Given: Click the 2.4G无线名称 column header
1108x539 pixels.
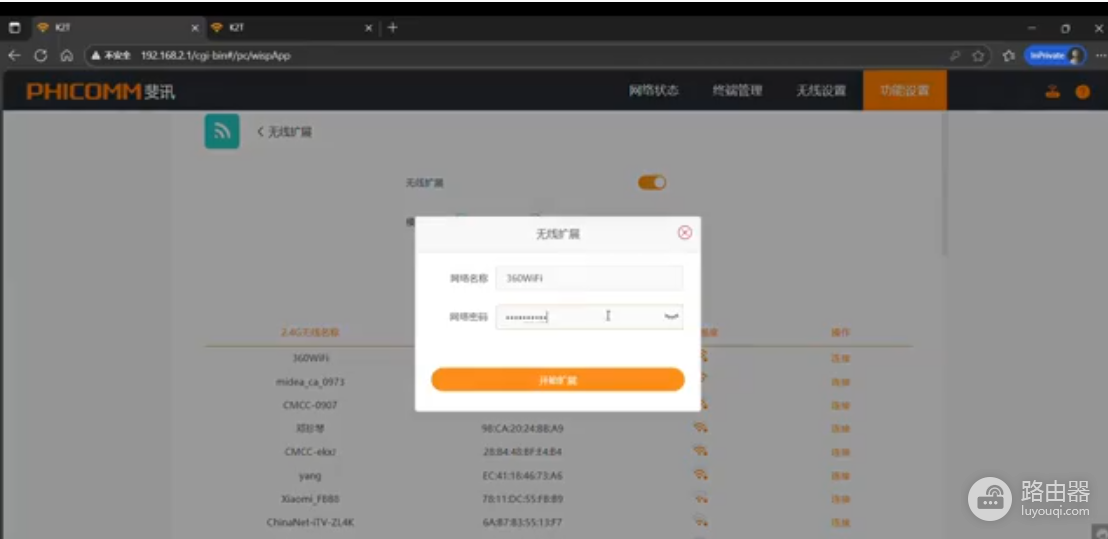Looking at the screenshot, I should tap(310, 332).
